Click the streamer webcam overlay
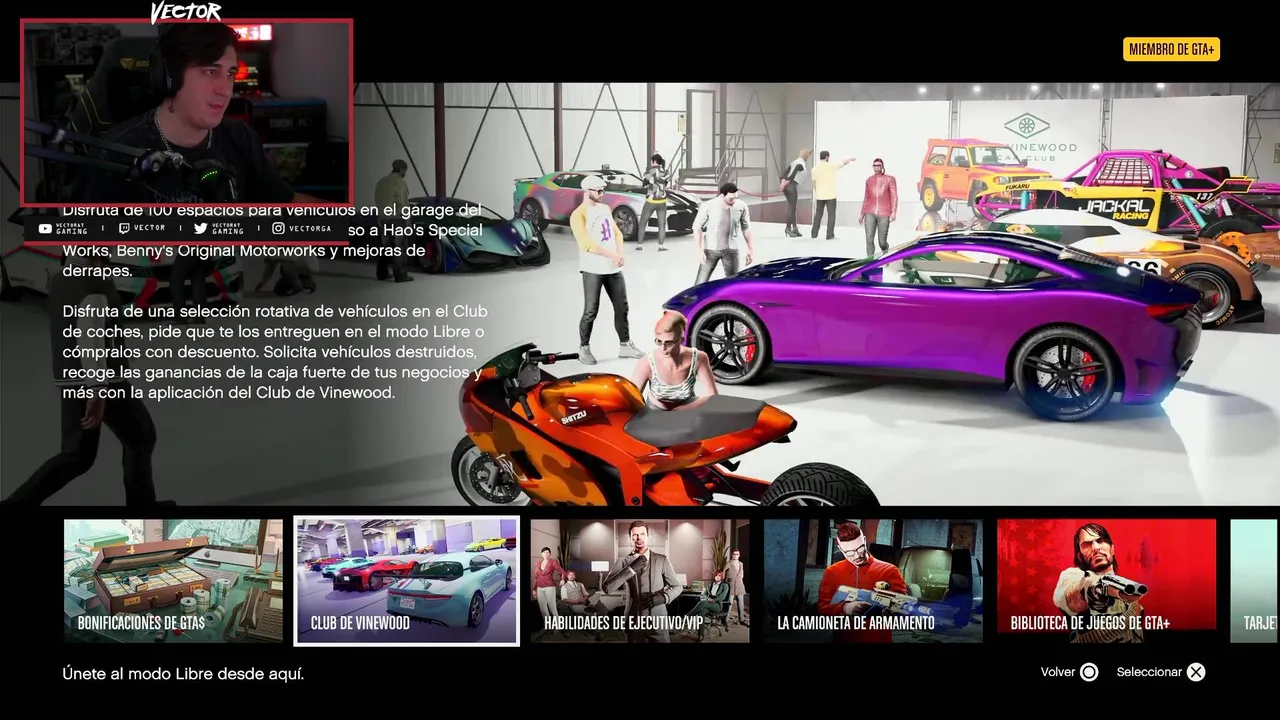The width and height of the screenshot is (1280, 720). click(187, 112)
